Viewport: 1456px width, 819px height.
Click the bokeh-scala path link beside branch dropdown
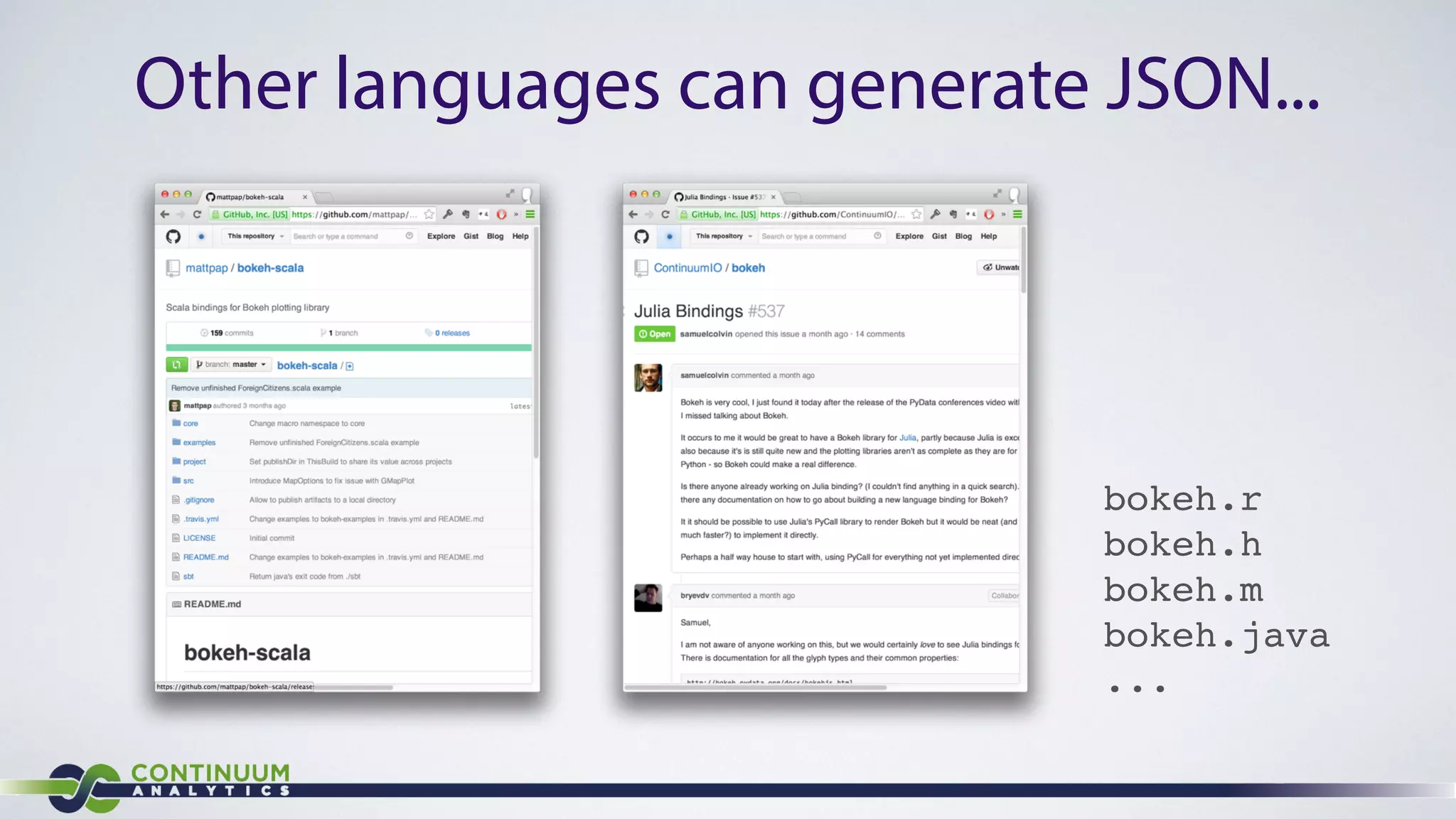[x=307, y=365]
